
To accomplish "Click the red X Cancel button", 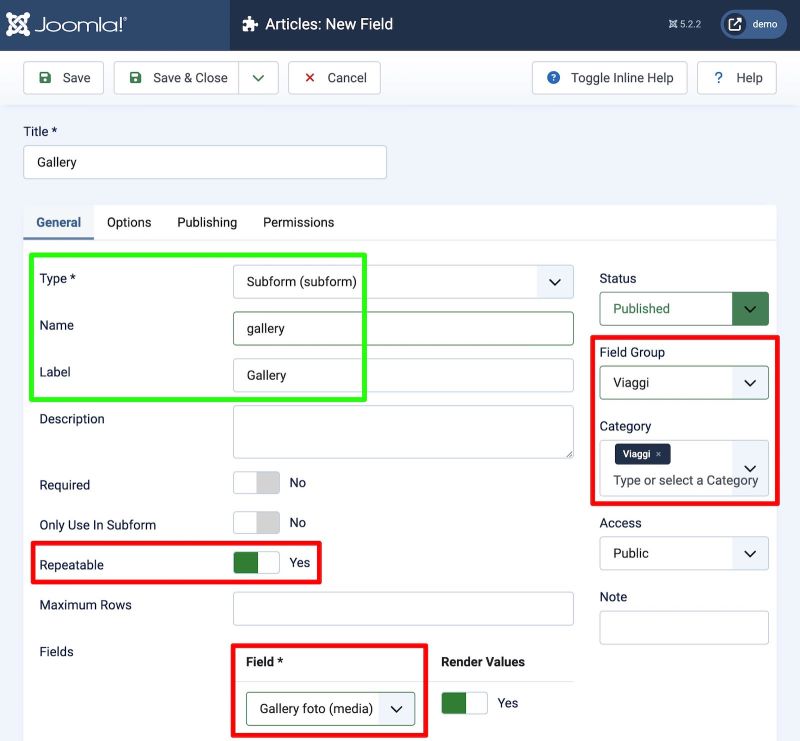I will (334, 78).
